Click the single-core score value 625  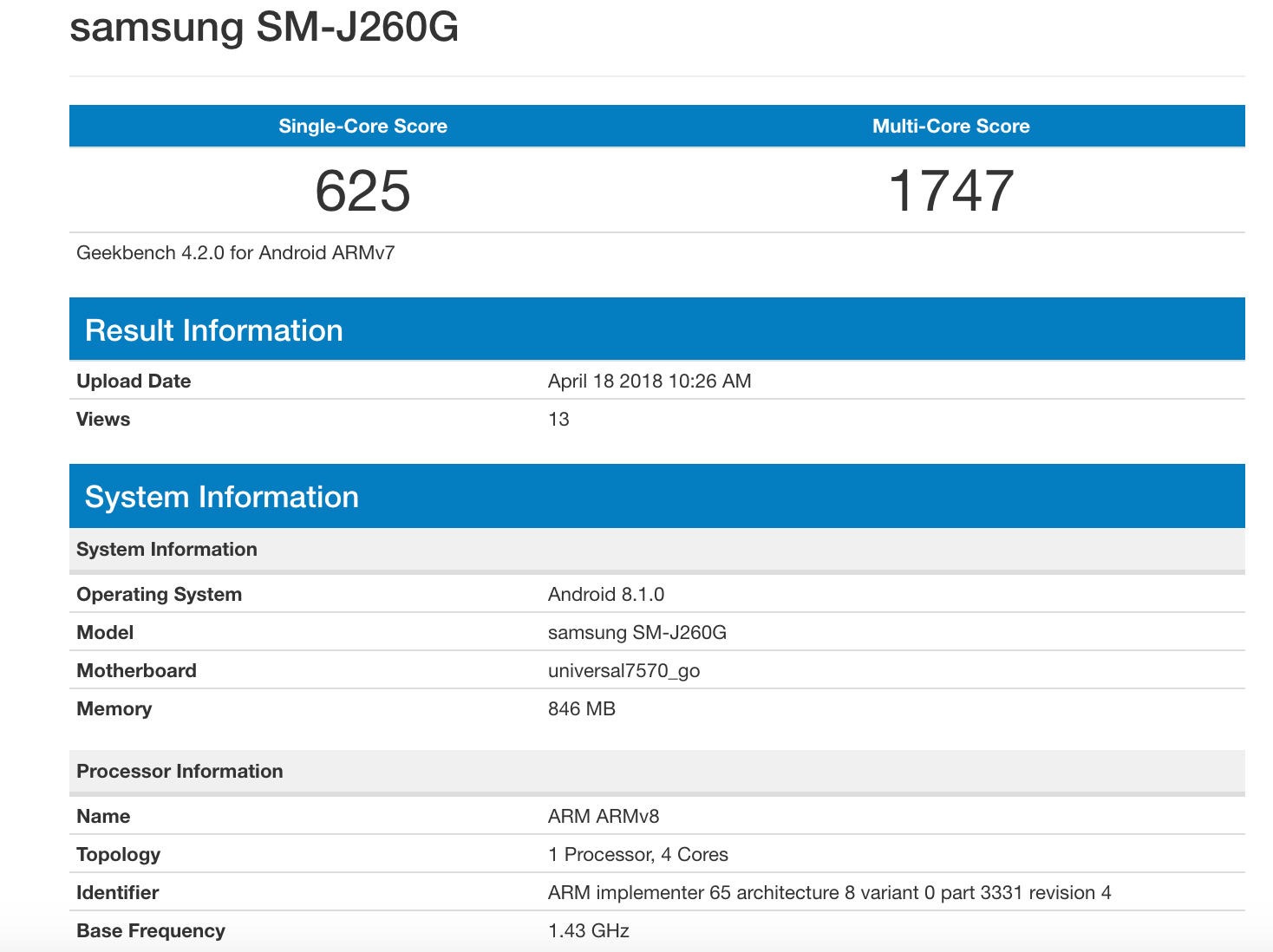[362, 191]
